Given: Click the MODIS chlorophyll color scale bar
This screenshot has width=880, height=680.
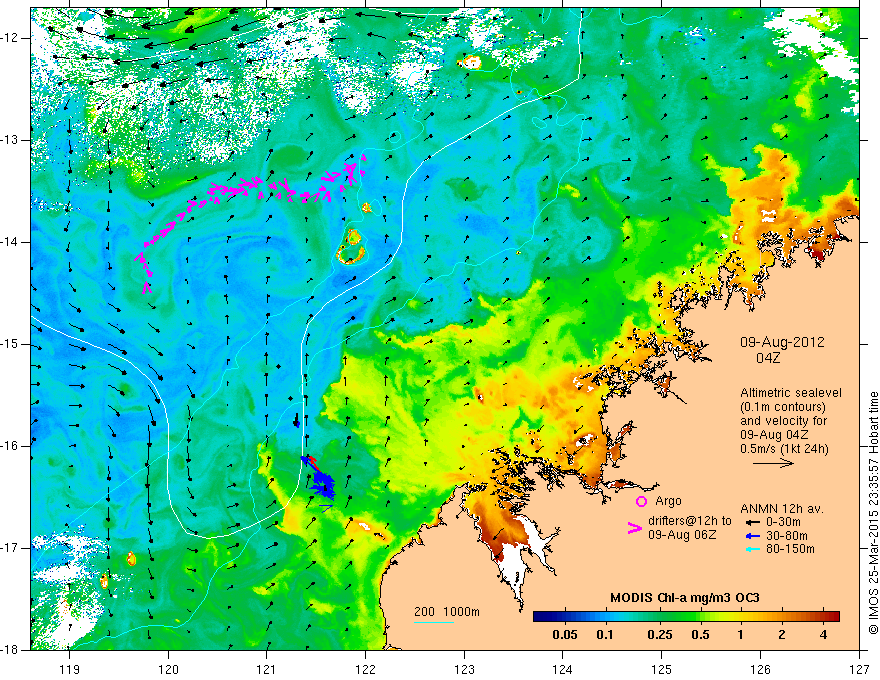Looking at the screenshot, I should click(x=686, y=617).
